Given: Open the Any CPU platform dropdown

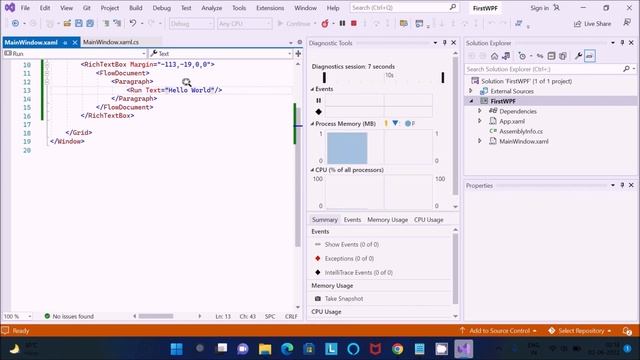Looking at the screenshot, I should tap(244, 24).
